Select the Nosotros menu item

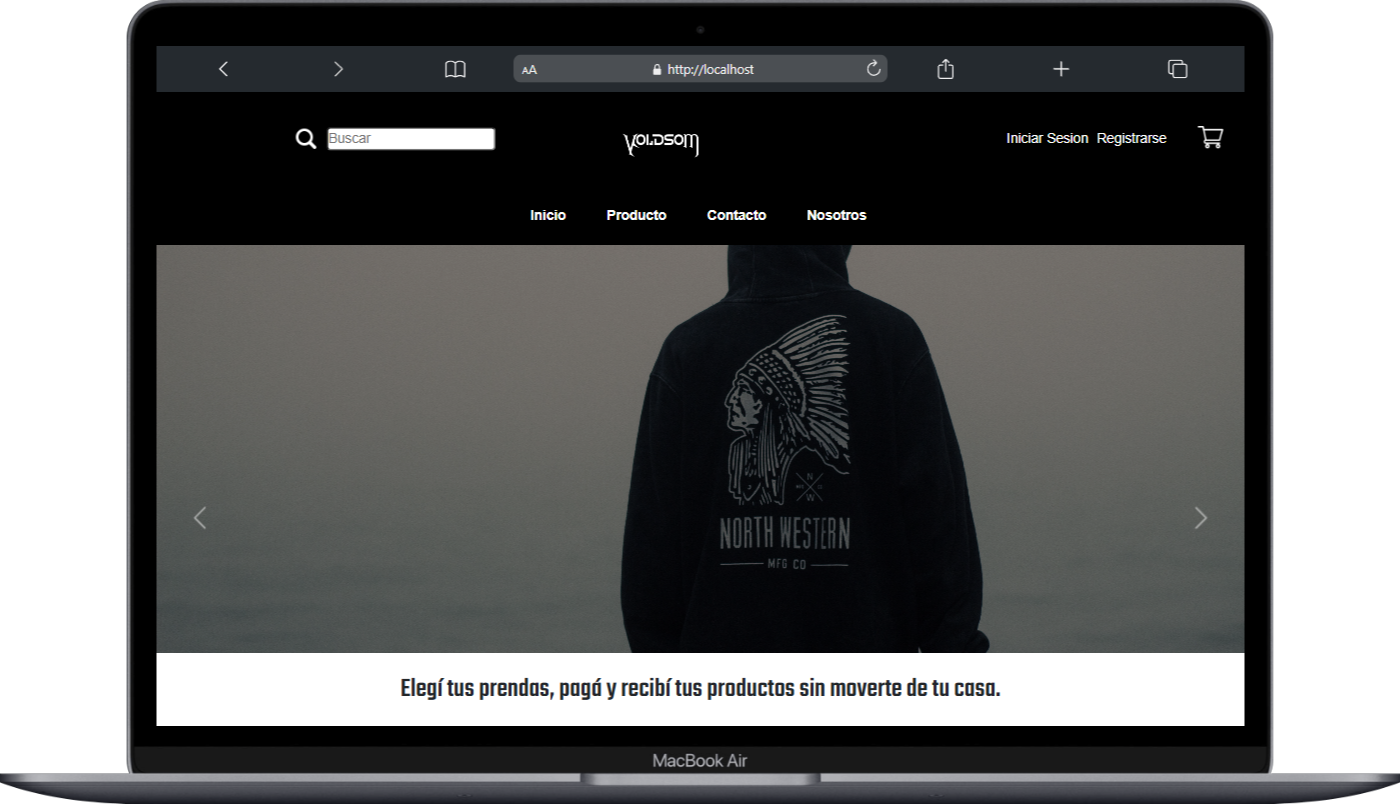[836, 215]
